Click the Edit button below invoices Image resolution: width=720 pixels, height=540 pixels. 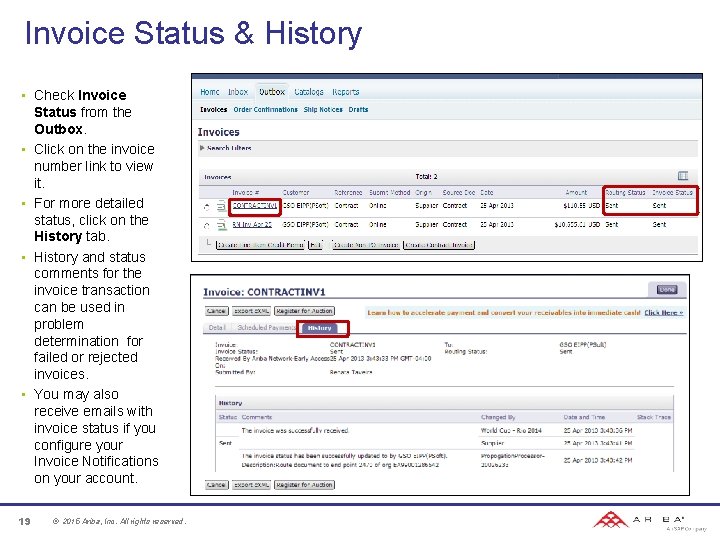pos(315,245)
